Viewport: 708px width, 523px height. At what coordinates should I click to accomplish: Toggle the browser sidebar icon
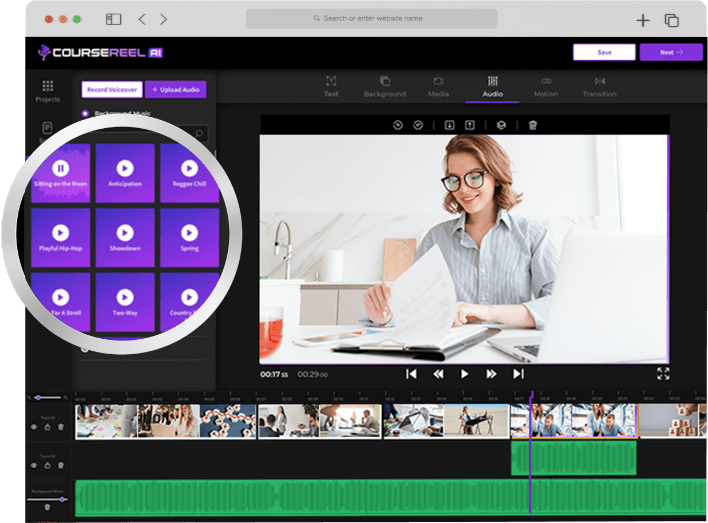113,19
